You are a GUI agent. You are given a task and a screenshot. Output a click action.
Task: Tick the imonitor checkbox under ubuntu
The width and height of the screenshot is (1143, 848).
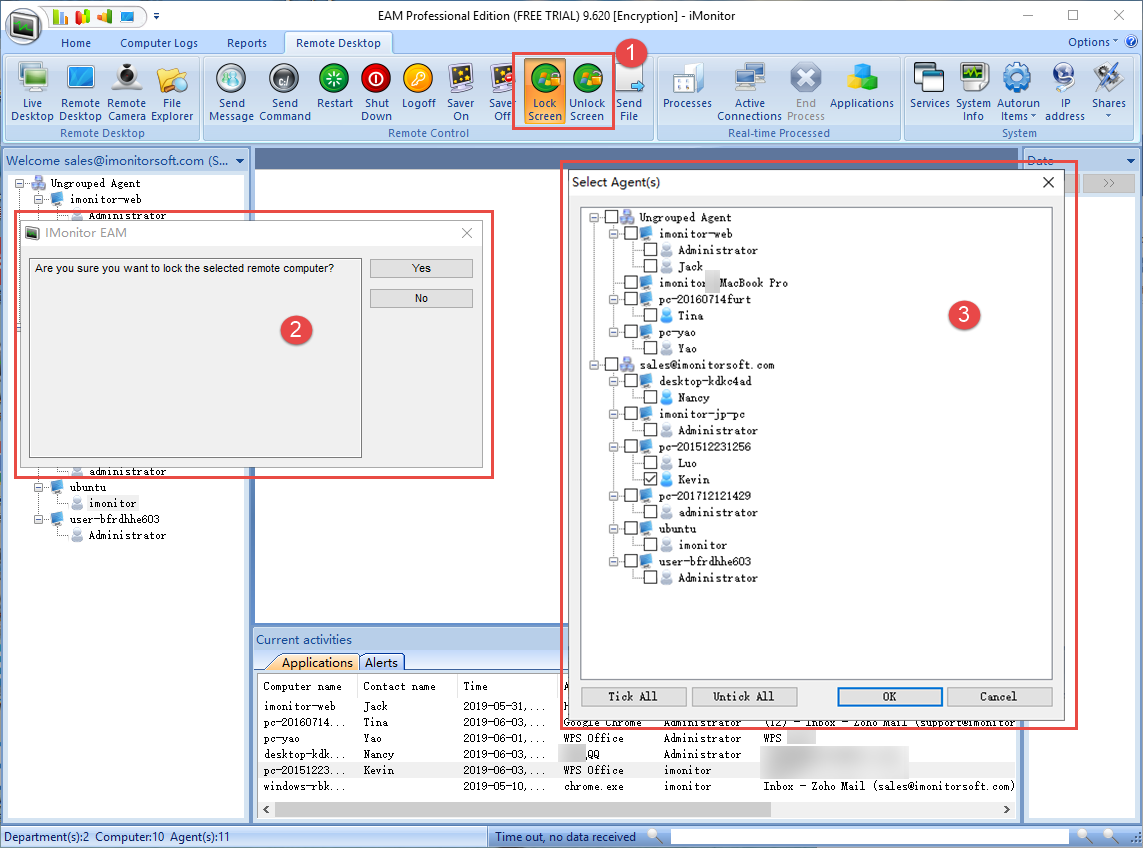(x=650, y=545)
